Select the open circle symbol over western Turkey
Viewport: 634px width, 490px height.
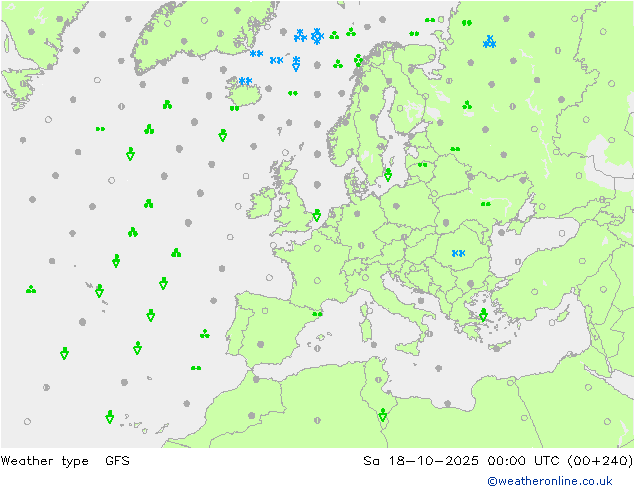(535, 291)
